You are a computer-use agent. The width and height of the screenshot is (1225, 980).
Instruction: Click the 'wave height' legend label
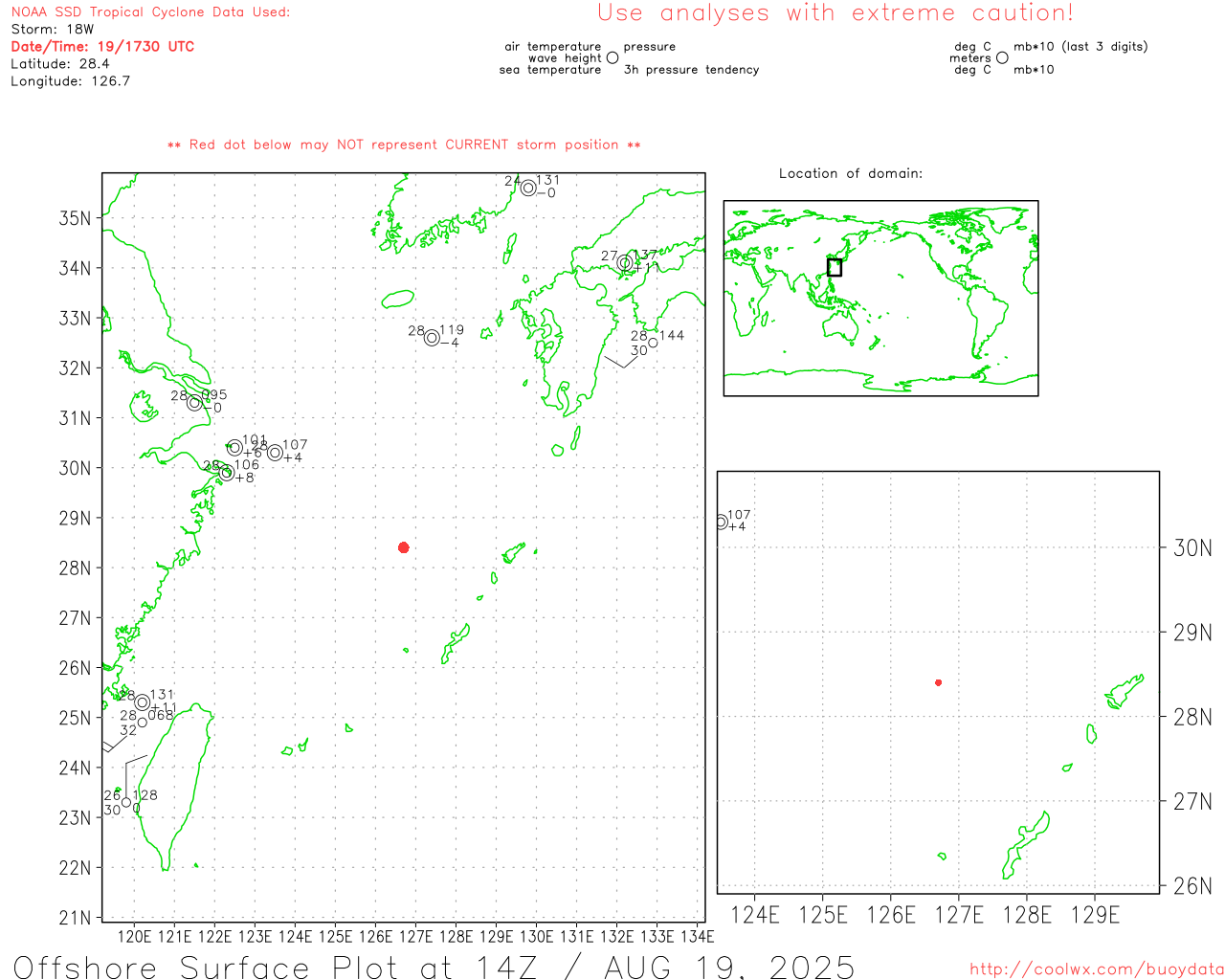(x=565, y=58)
